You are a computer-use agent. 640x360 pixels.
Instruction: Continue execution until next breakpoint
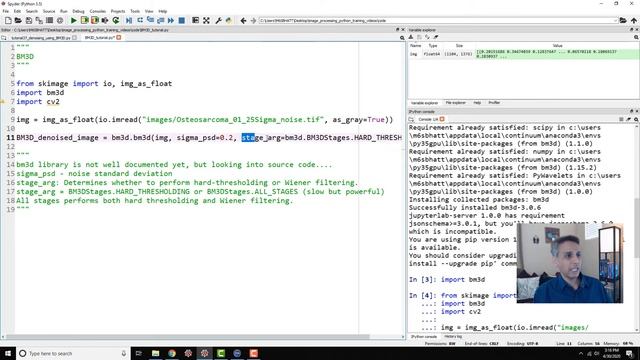171,20
